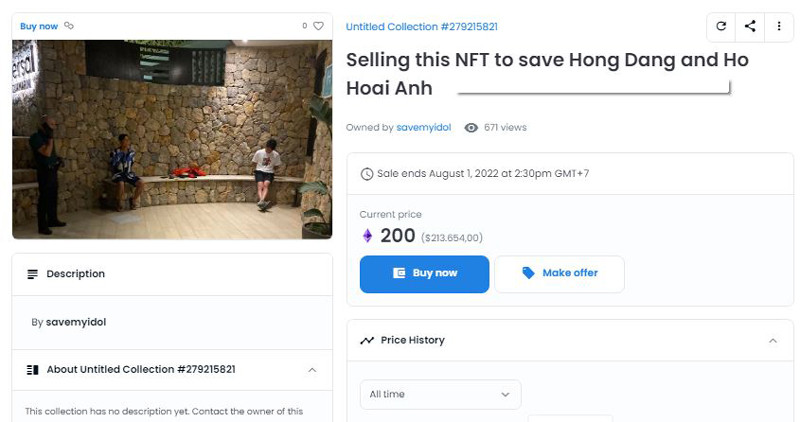Open the All time range dropdown
The width and height of the screenshot is (800, 422).
(x=440, y=394)
